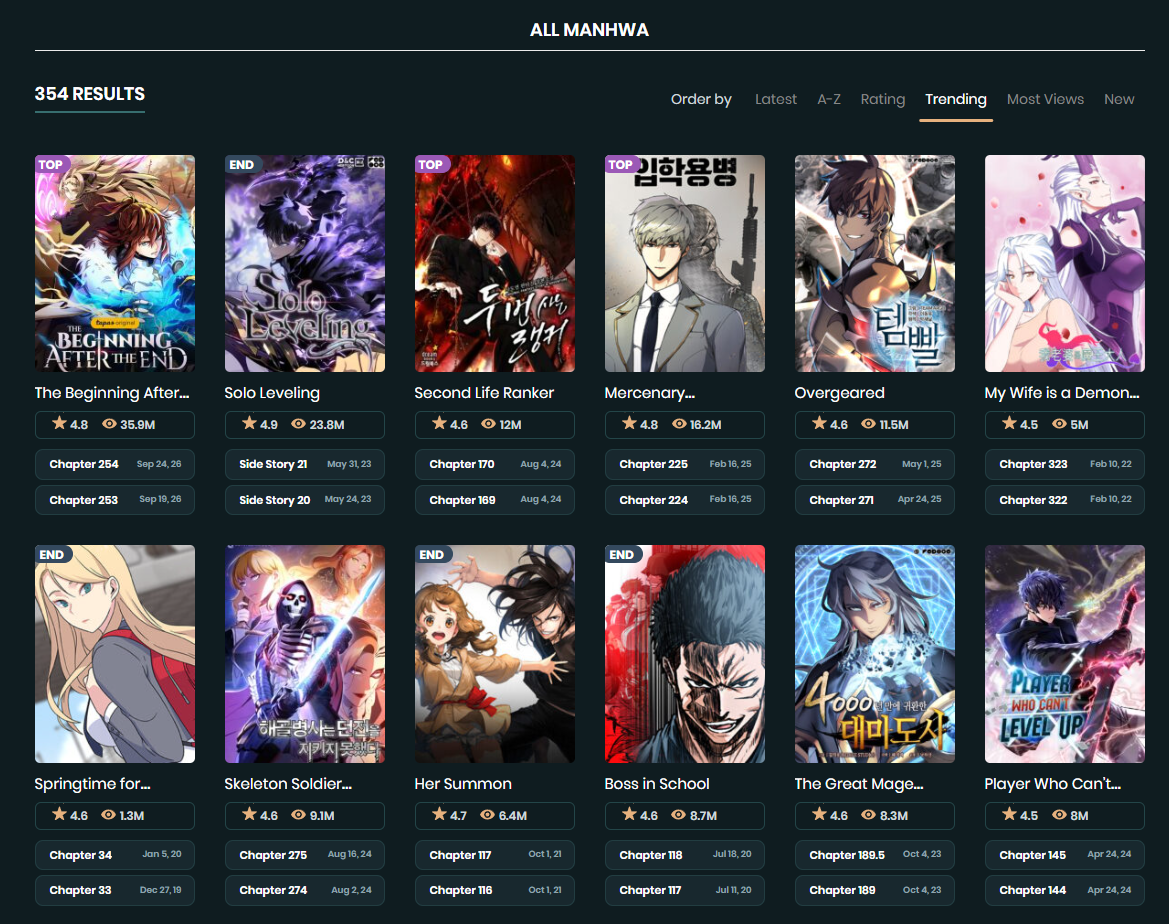Click the star icon beside rating 4.7

(x=439, y=814)
